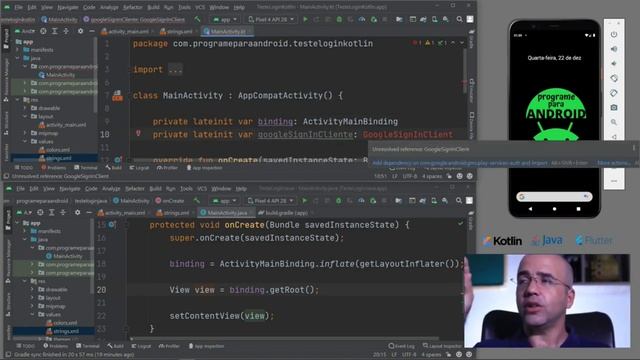This screenshot has height=360, width=640.
Task: Open Search Everywhere magnifier in Kotlin window
Action: (459, 19)
